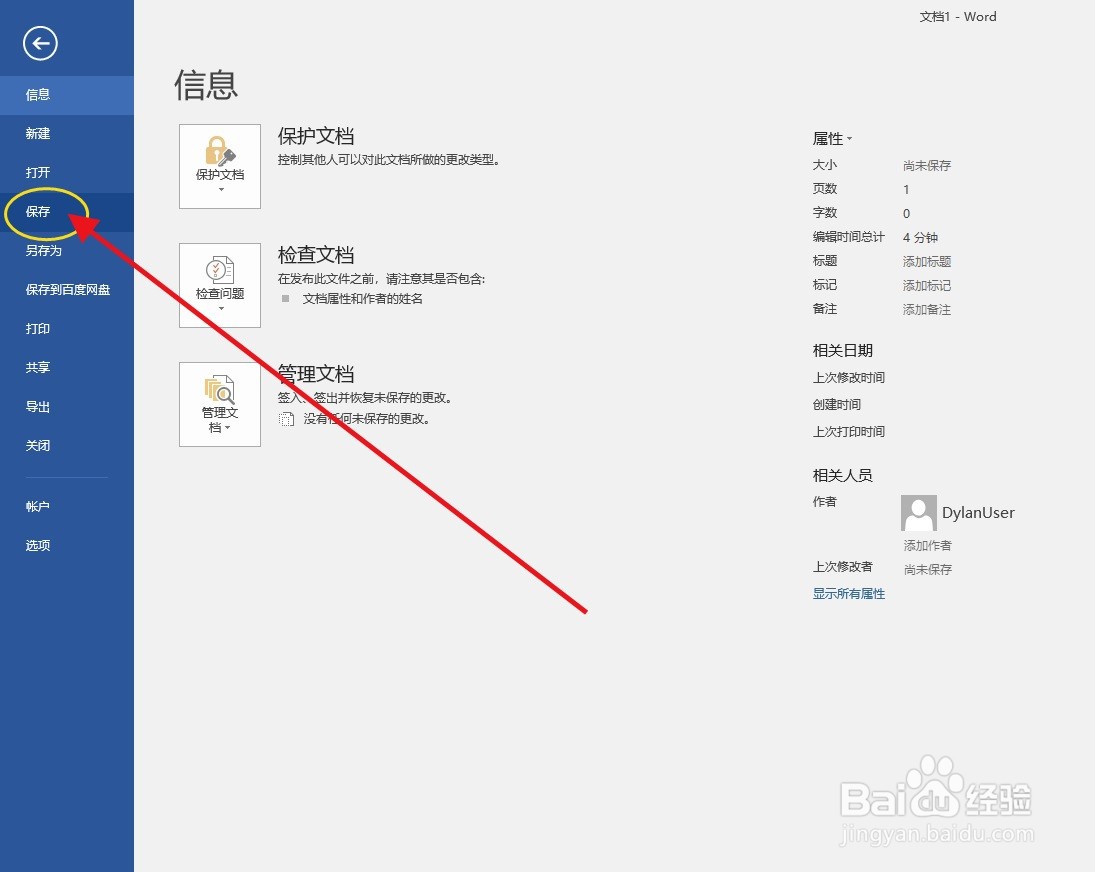Click the 编辑时间总计 label
This screenshot has height=872, width=1095.
click(x=848, y=237)
